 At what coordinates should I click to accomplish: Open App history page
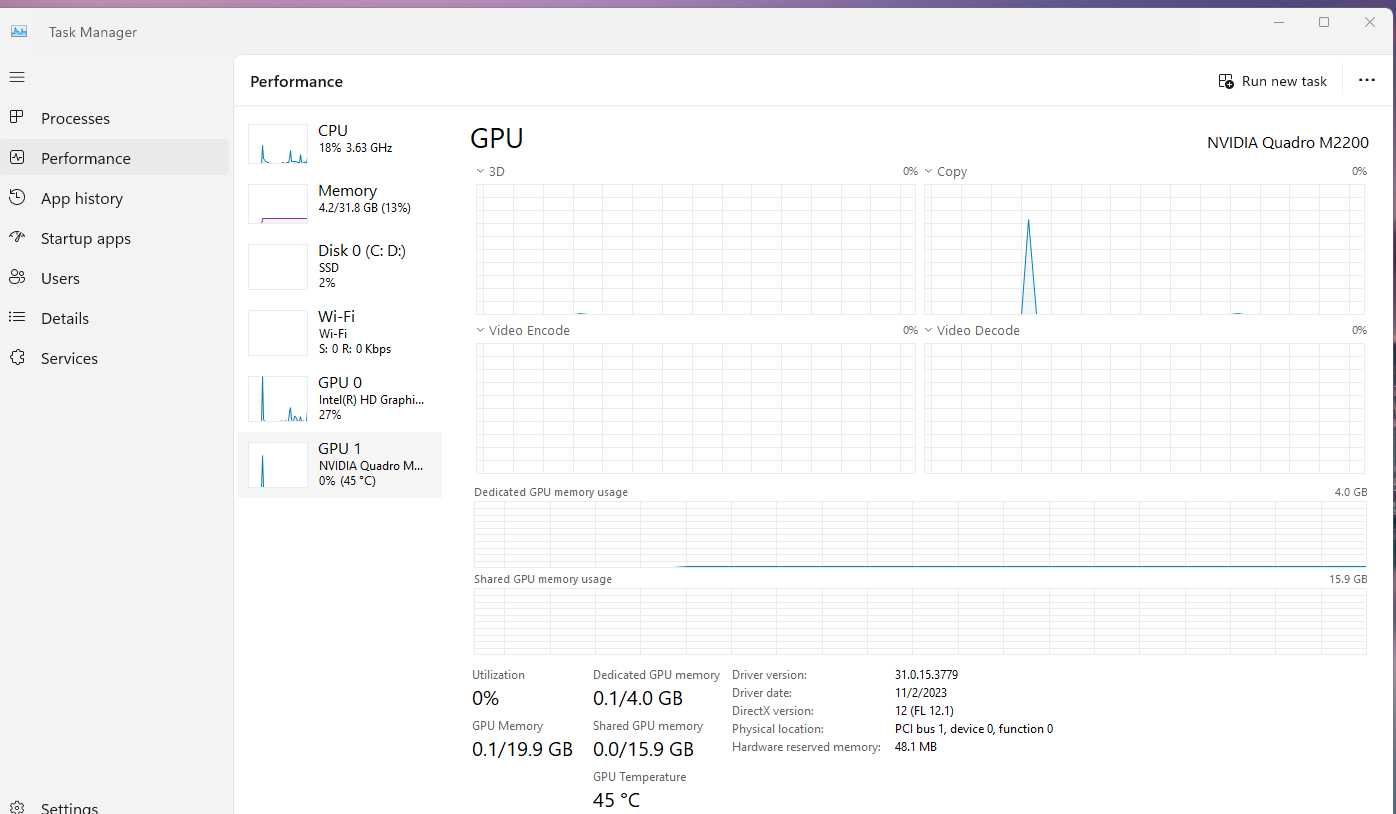click(115, 198)
